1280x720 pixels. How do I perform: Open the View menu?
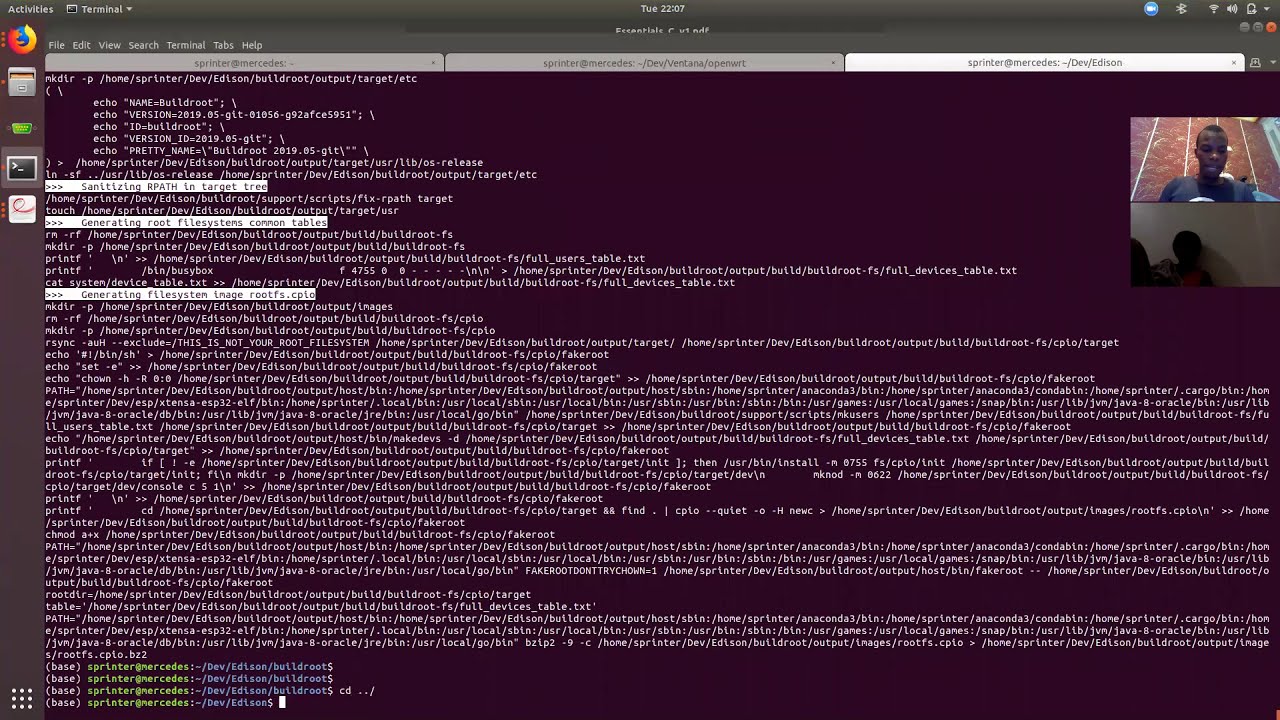(109, 45)
